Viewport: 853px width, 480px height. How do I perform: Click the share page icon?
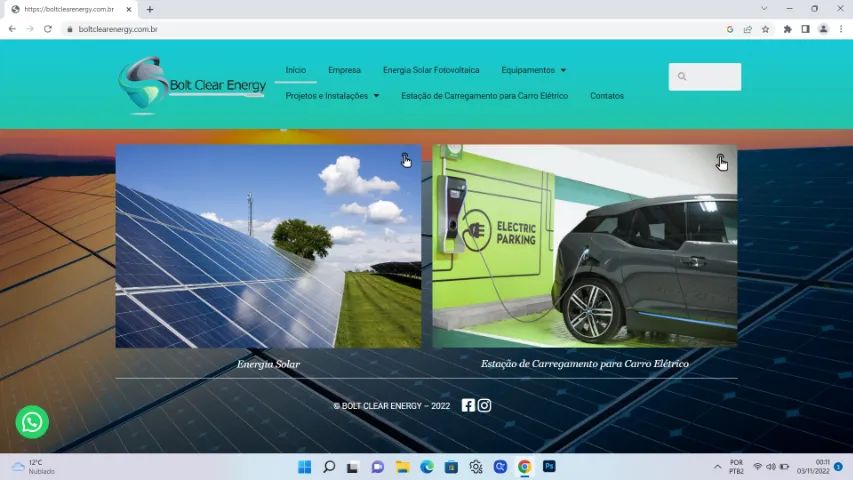[x=747, y=29]
